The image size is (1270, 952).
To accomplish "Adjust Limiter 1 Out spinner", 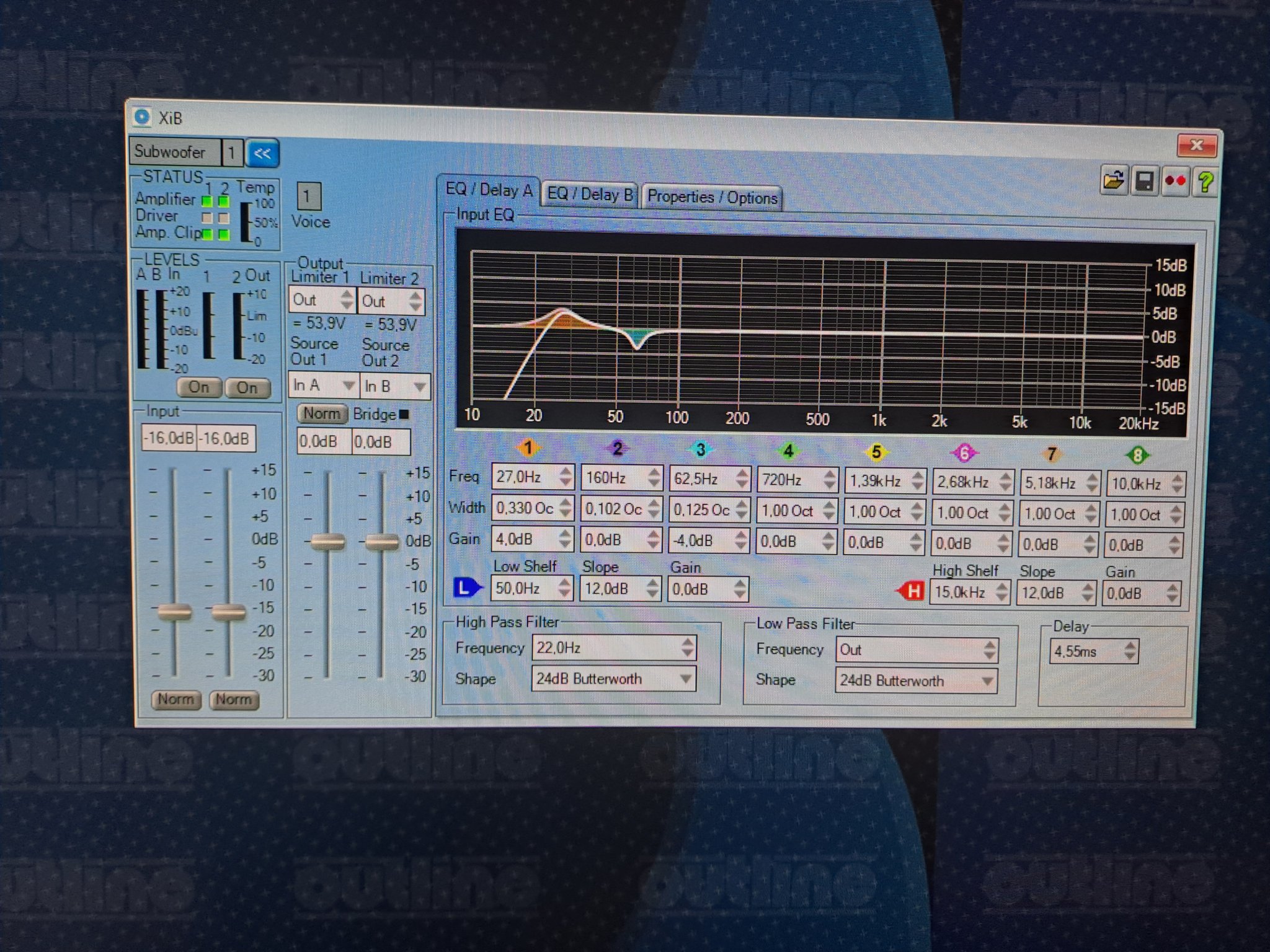I will point(347,300).
